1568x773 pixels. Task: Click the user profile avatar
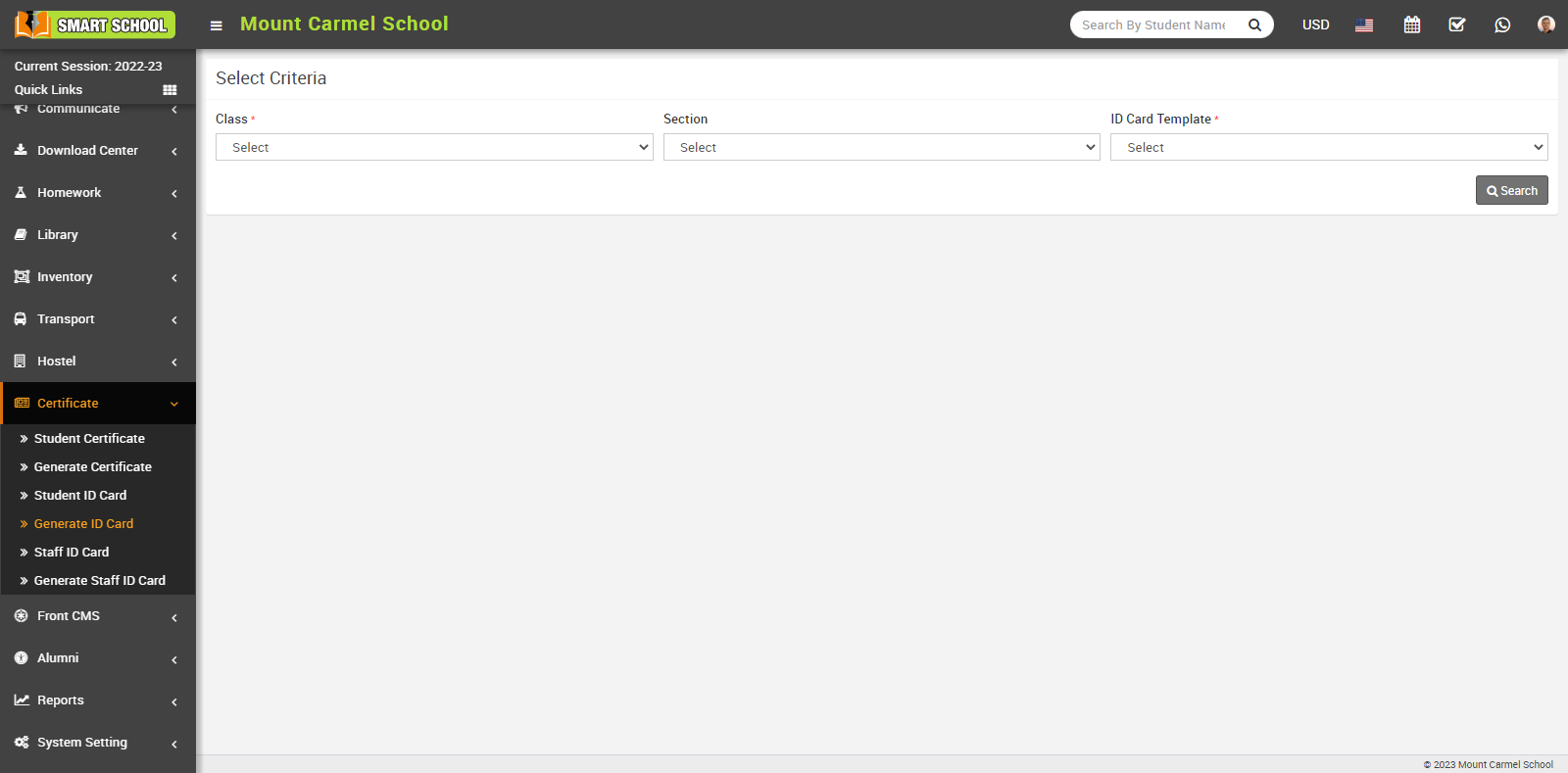[1545, 24]
